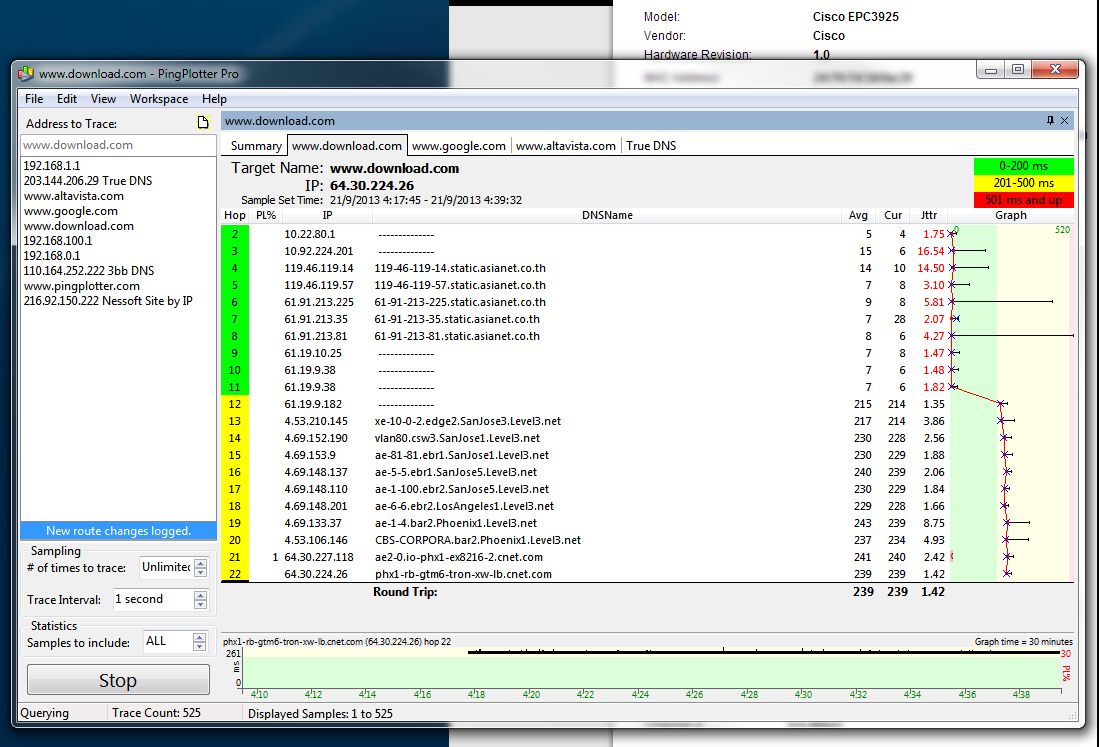Switch to the www.altavista.com tab
Screen dimensions: 1099x747
566,146
